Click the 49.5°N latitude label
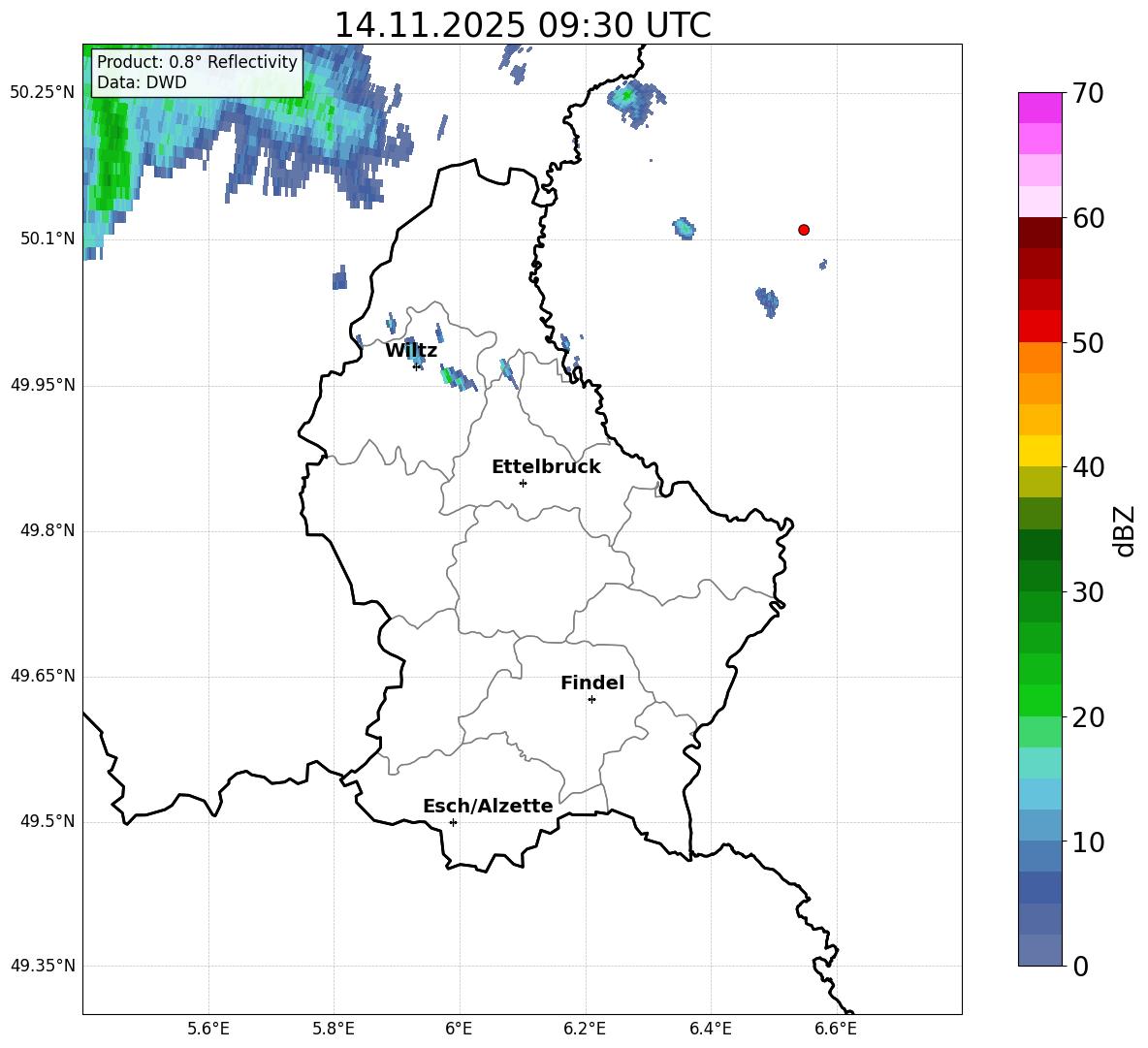The image size is (1148, 1048). pos(48,821)
